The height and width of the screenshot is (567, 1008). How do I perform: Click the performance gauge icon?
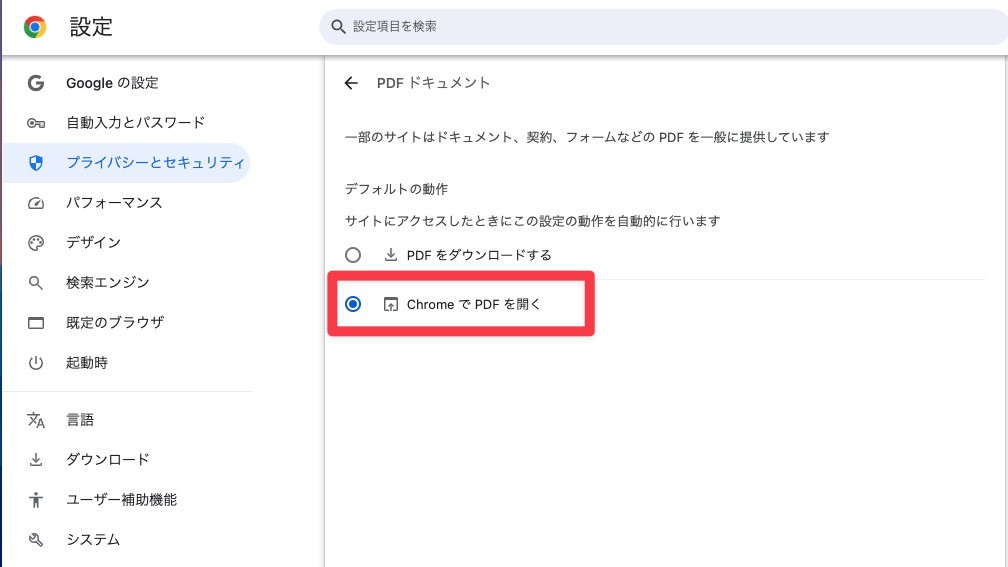(x=36, y=203)
